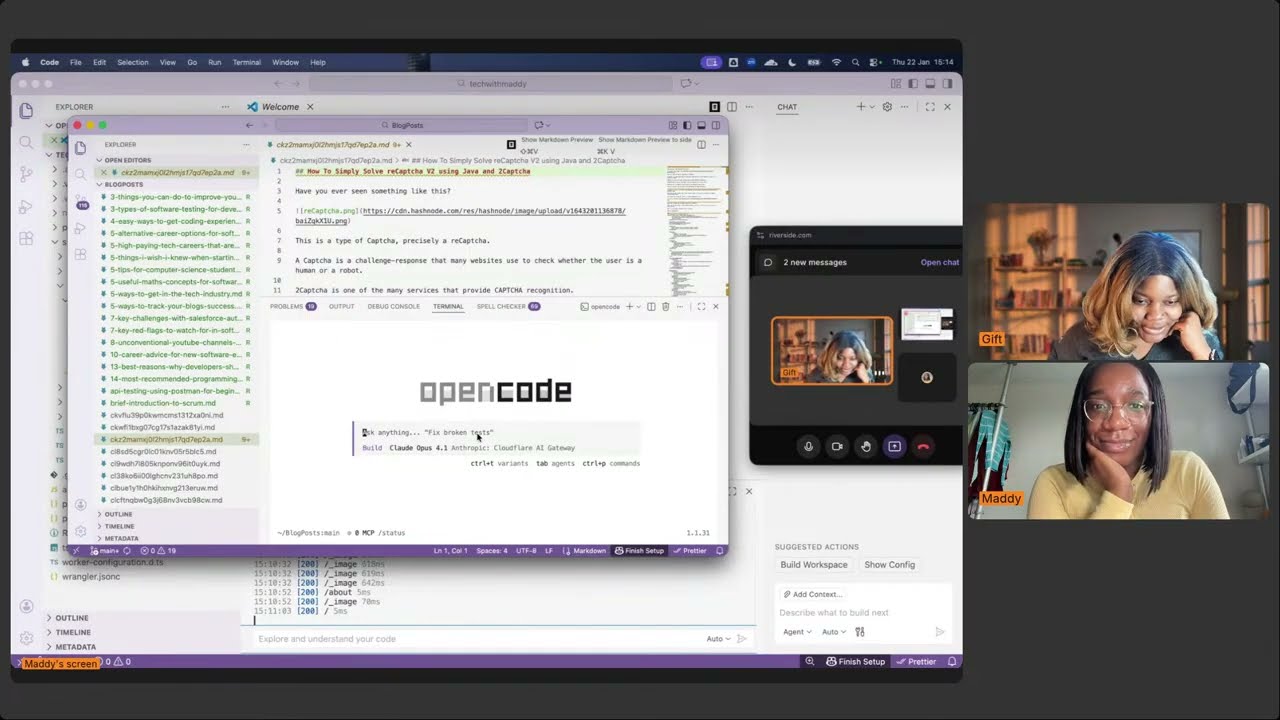Open the Search view in the Activity Bar
The image size is (1280, 720).
coord(26,142)
